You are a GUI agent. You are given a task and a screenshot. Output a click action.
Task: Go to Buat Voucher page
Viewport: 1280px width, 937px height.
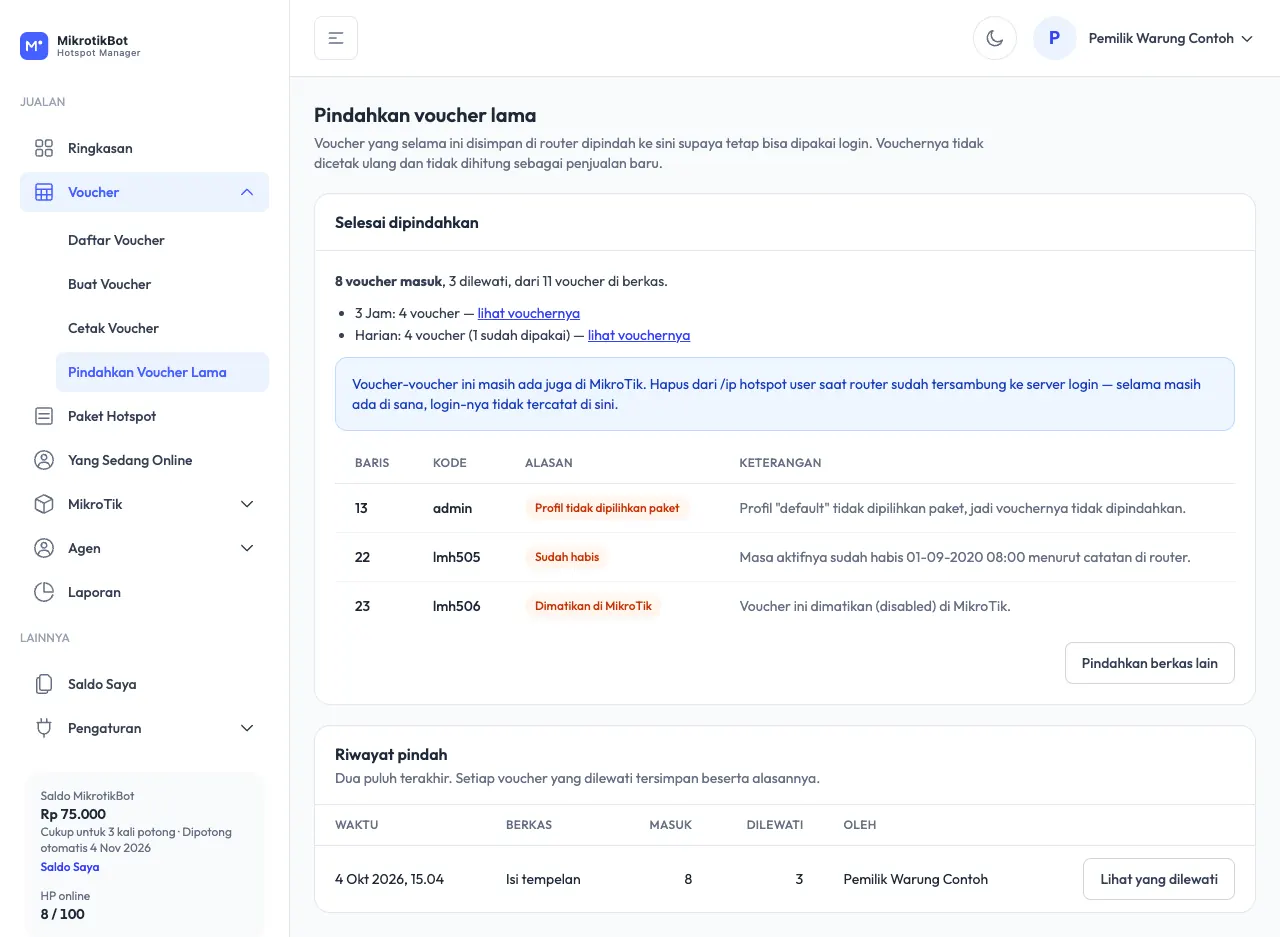click(x=162, y=284)
